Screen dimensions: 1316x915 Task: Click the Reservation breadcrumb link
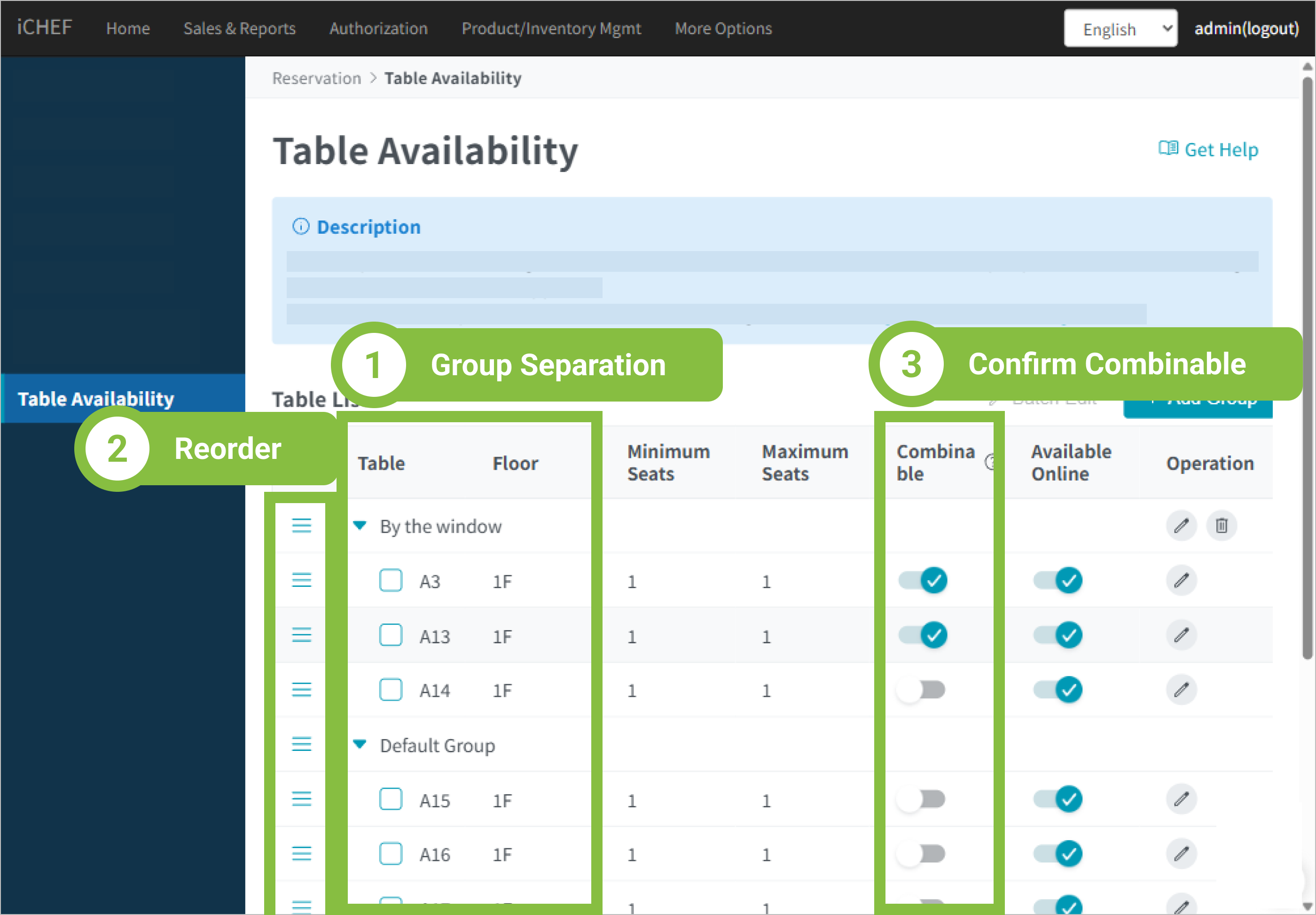point(316,78)
